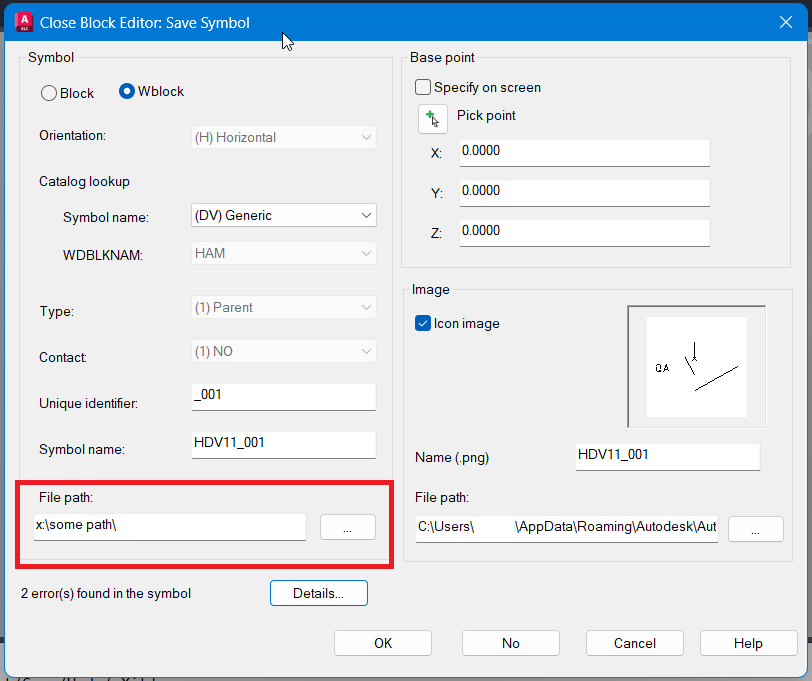This screenshot has width=812, height=681.
Task: Open the File path browse ellipsis button
Action: [x=347, y=526]
